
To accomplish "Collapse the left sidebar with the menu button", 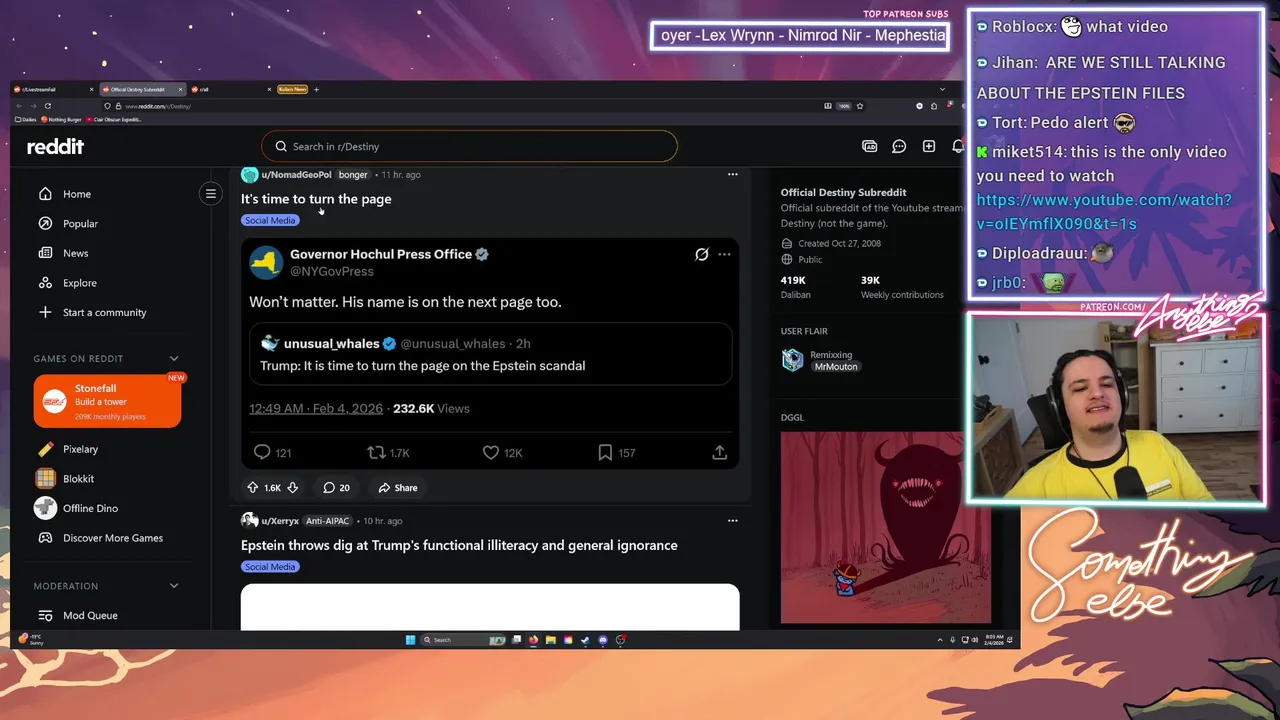I will click(x=210, y=194).
